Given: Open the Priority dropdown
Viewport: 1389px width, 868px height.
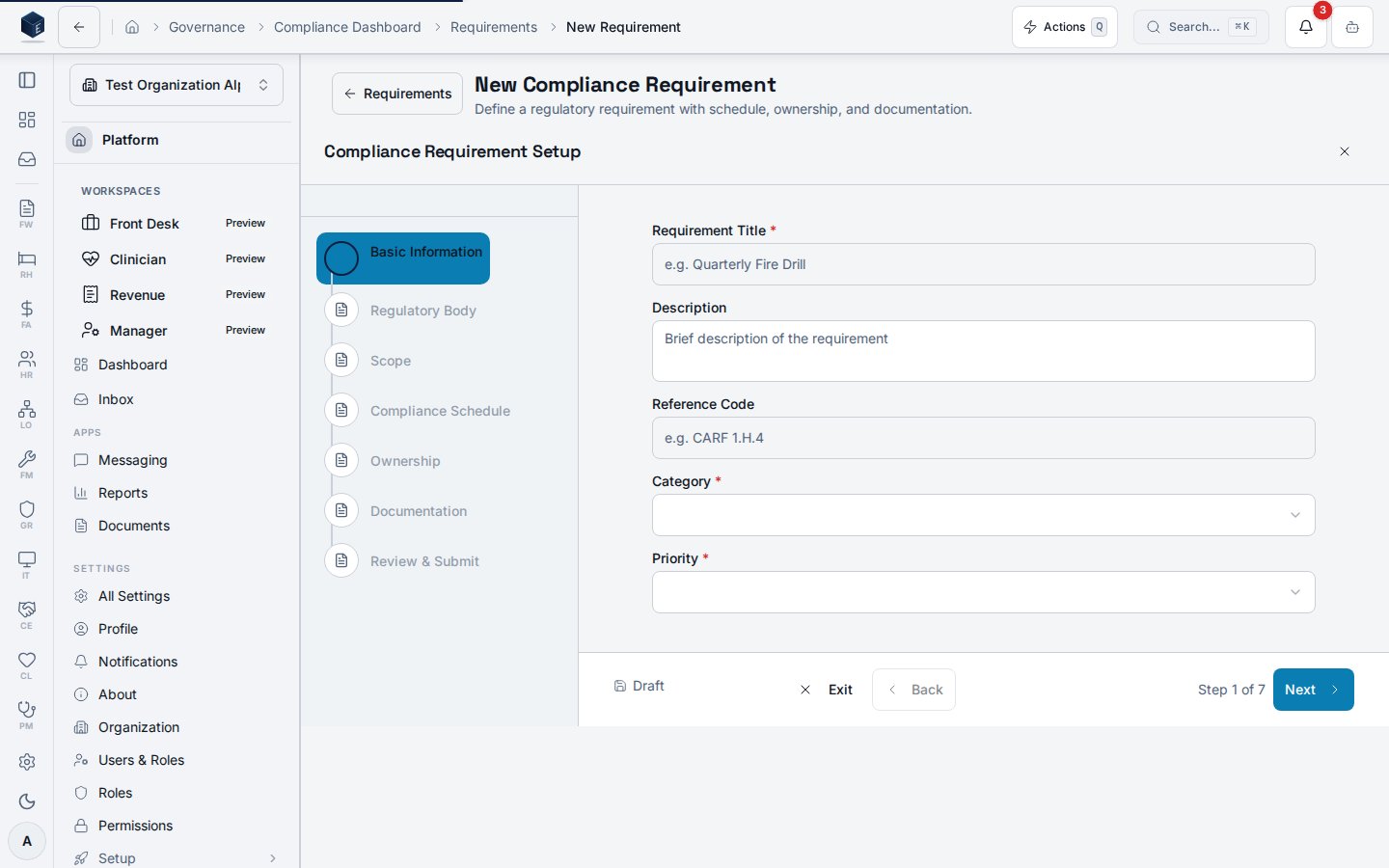Looking at the screenshot, I should (x=983, y=592).
